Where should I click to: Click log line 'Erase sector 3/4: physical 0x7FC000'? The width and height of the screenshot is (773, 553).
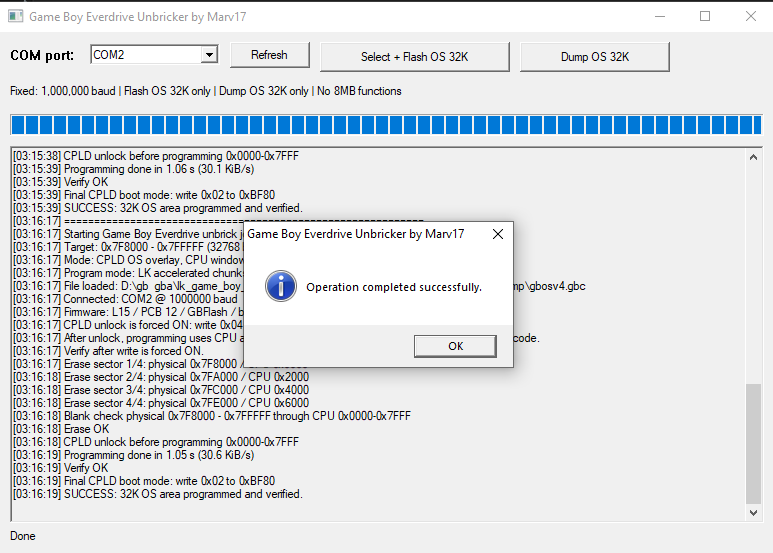161,390
